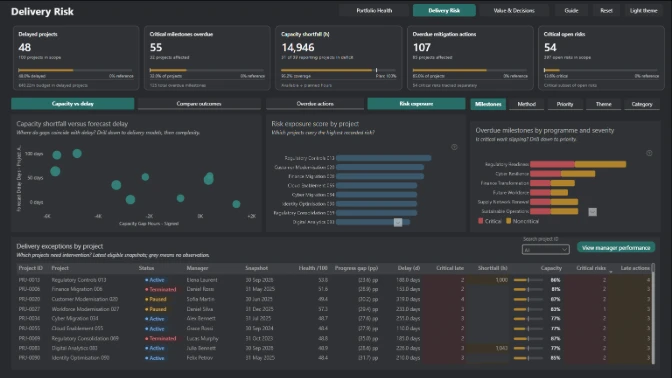Select the Critical open risks KPI card
672x378 pixels.
(x=601, y=58)
